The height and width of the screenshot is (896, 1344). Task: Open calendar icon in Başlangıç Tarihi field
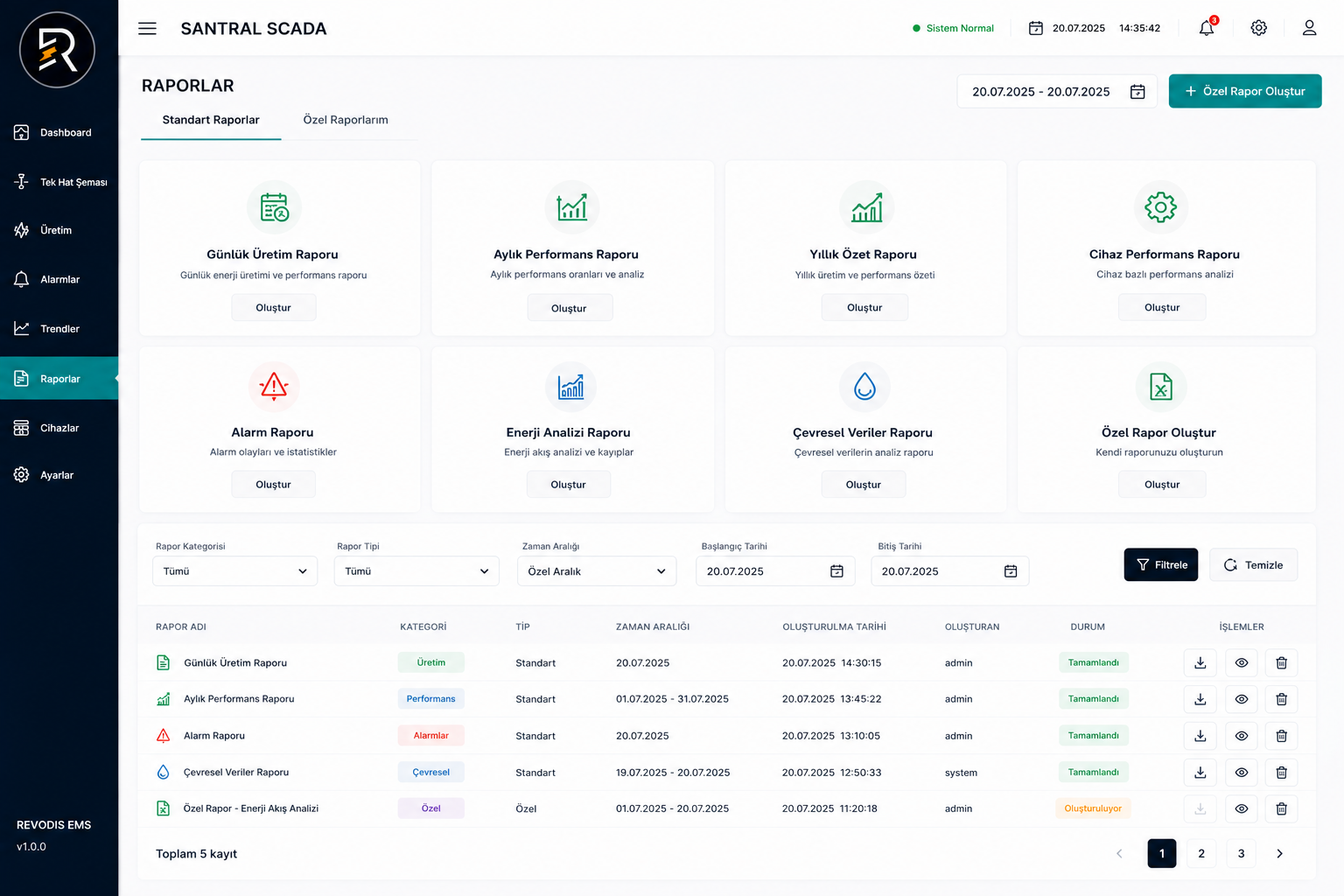tap(836, 571)
